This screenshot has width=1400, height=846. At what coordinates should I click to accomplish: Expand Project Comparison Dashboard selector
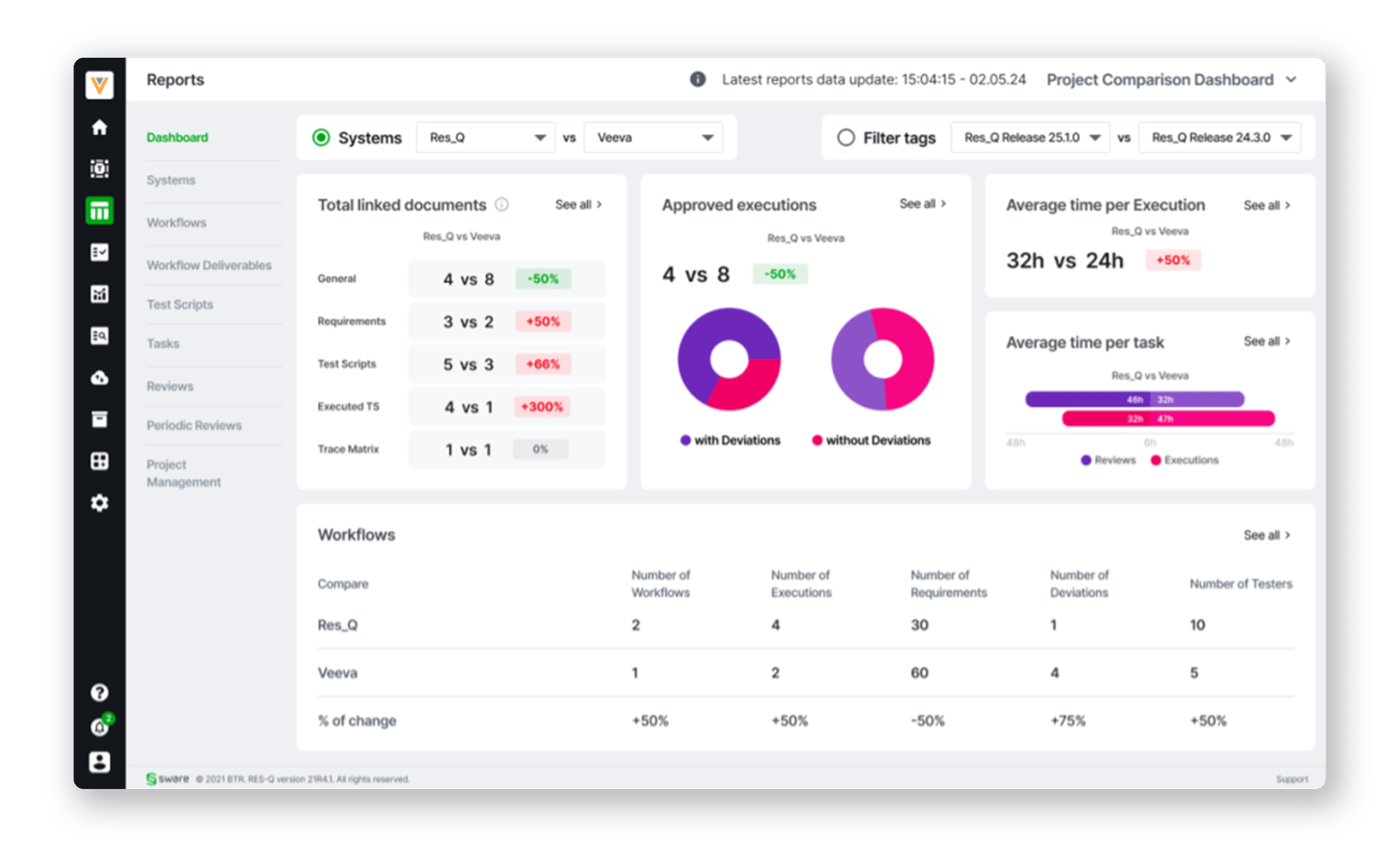coord(1171,80)
